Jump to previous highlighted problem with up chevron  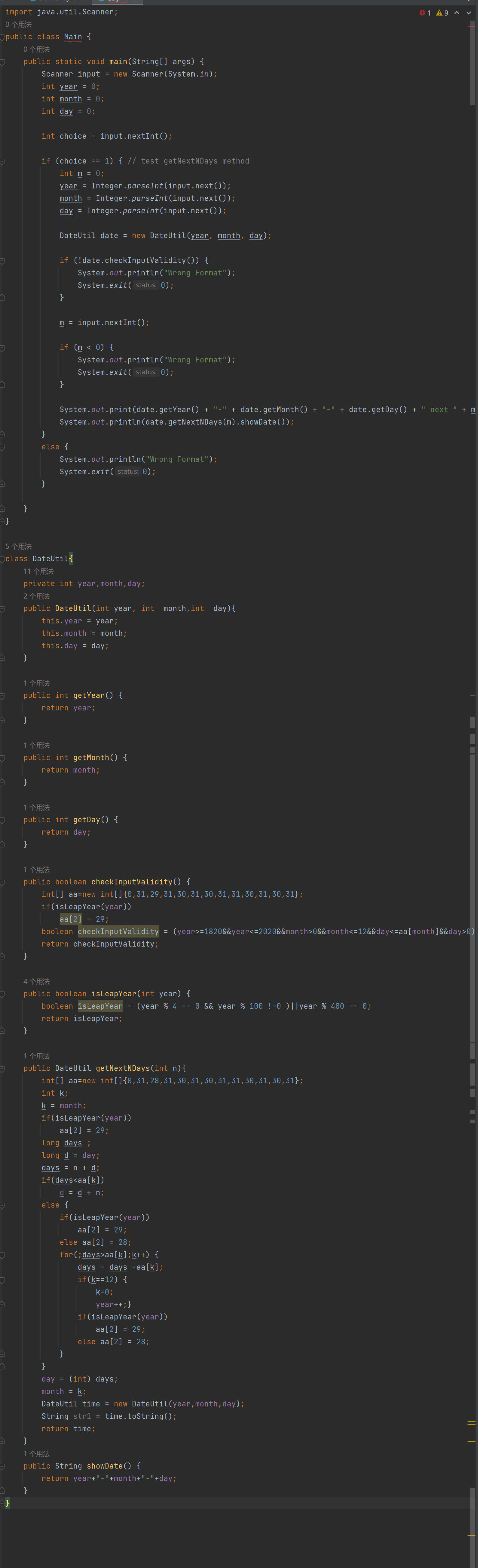(x=457, y=13)
